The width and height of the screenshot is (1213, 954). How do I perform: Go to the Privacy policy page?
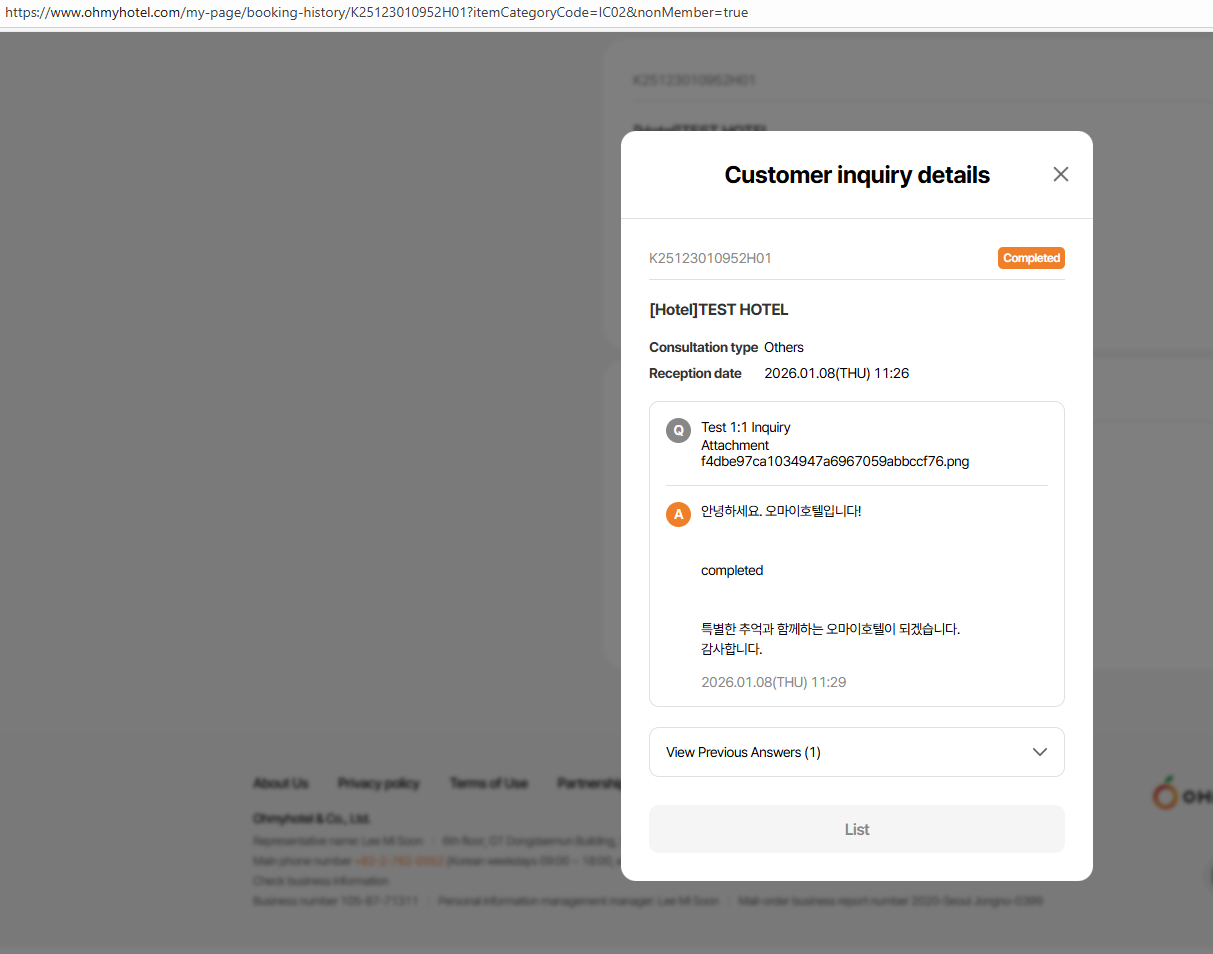(x=378, y=783)
